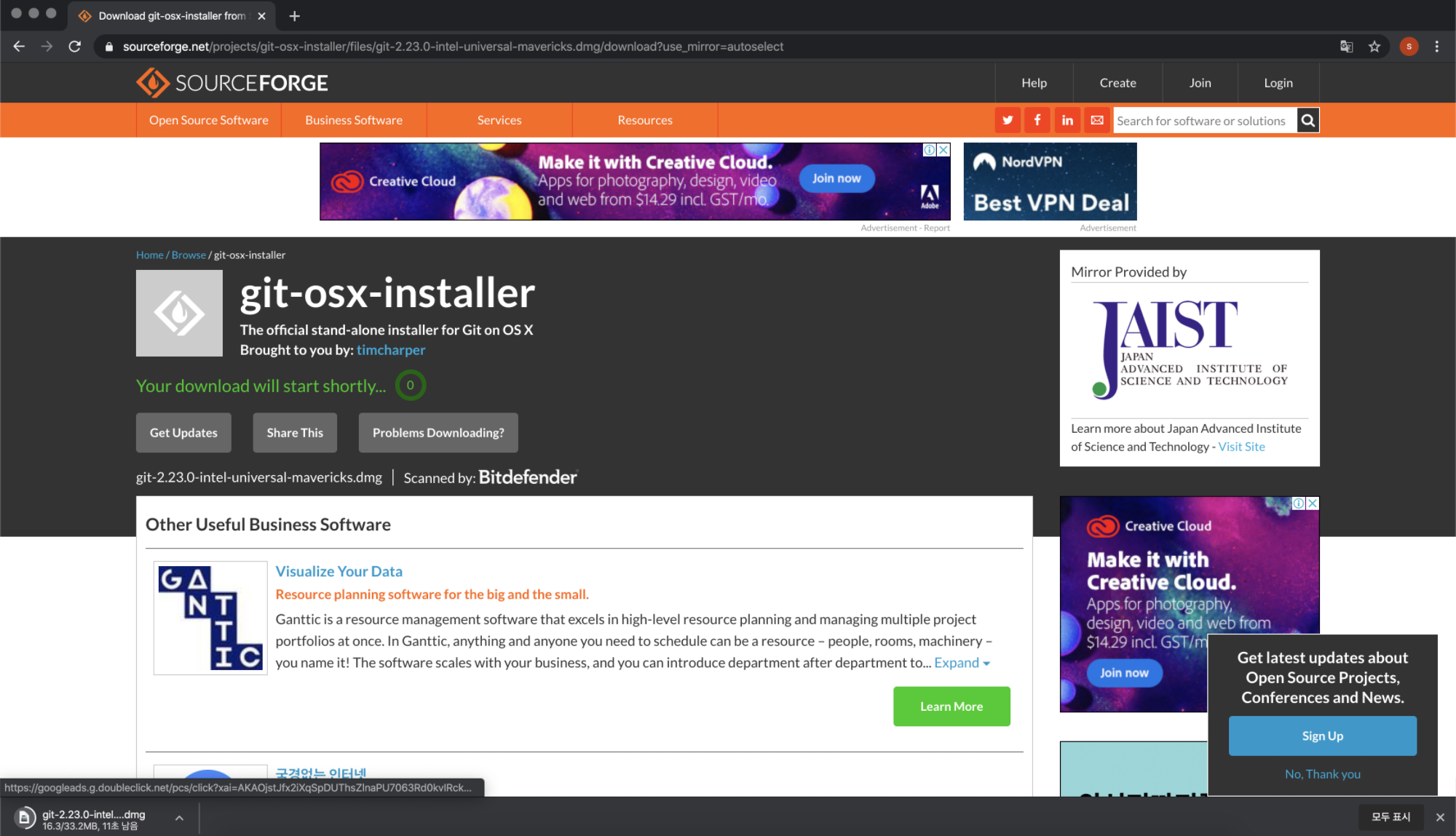Select the Business Software menu item
Viewport: 1456px width, 836px height.
pos(354,120)
